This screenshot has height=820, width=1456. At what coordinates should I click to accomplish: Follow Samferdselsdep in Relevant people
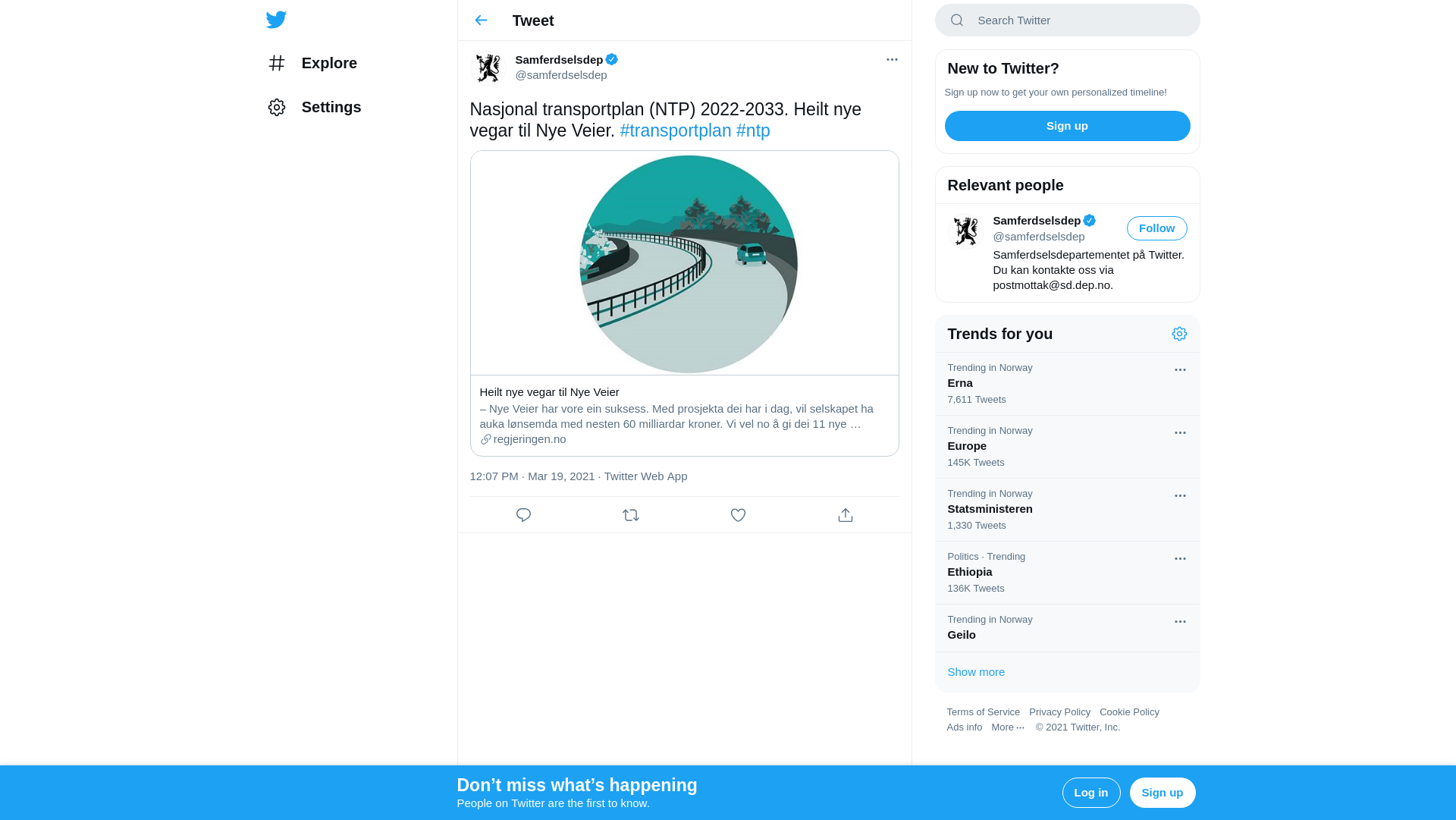pyautogui.click(x=1156, y=228)
